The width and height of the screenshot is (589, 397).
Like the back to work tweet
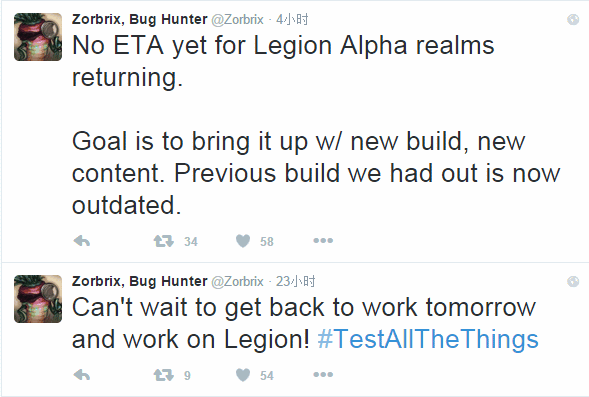tap(243, 375)
